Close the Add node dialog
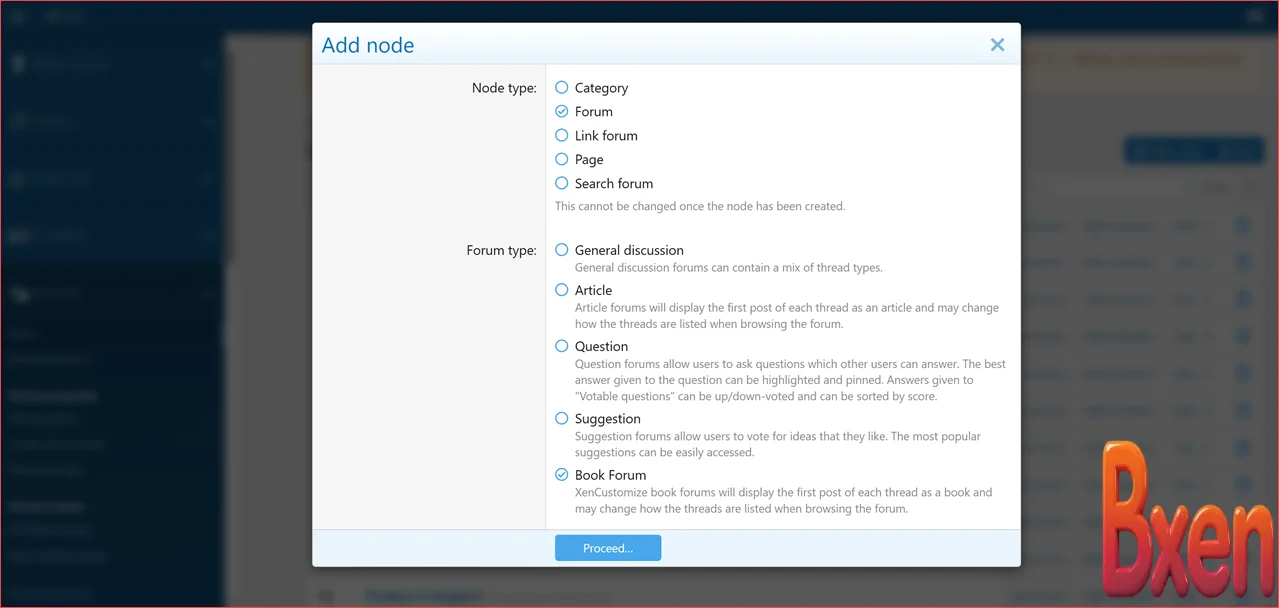Viewport: 1279px width, 608px height. click(997, 45)
